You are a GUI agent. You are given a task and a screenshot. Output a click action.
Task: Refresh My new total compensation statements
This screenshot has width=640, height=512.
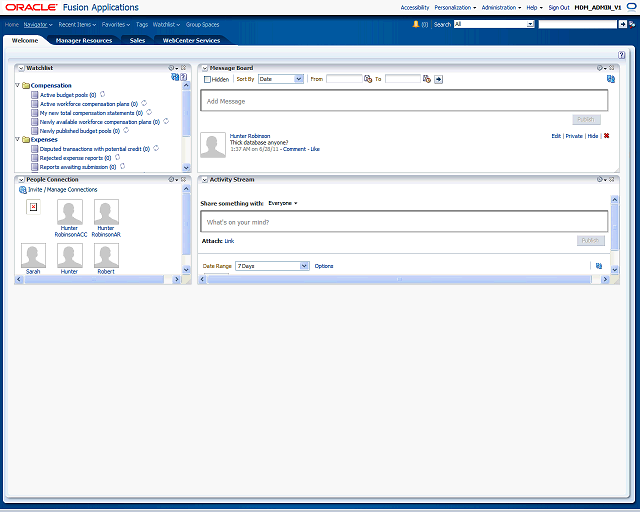149,112
